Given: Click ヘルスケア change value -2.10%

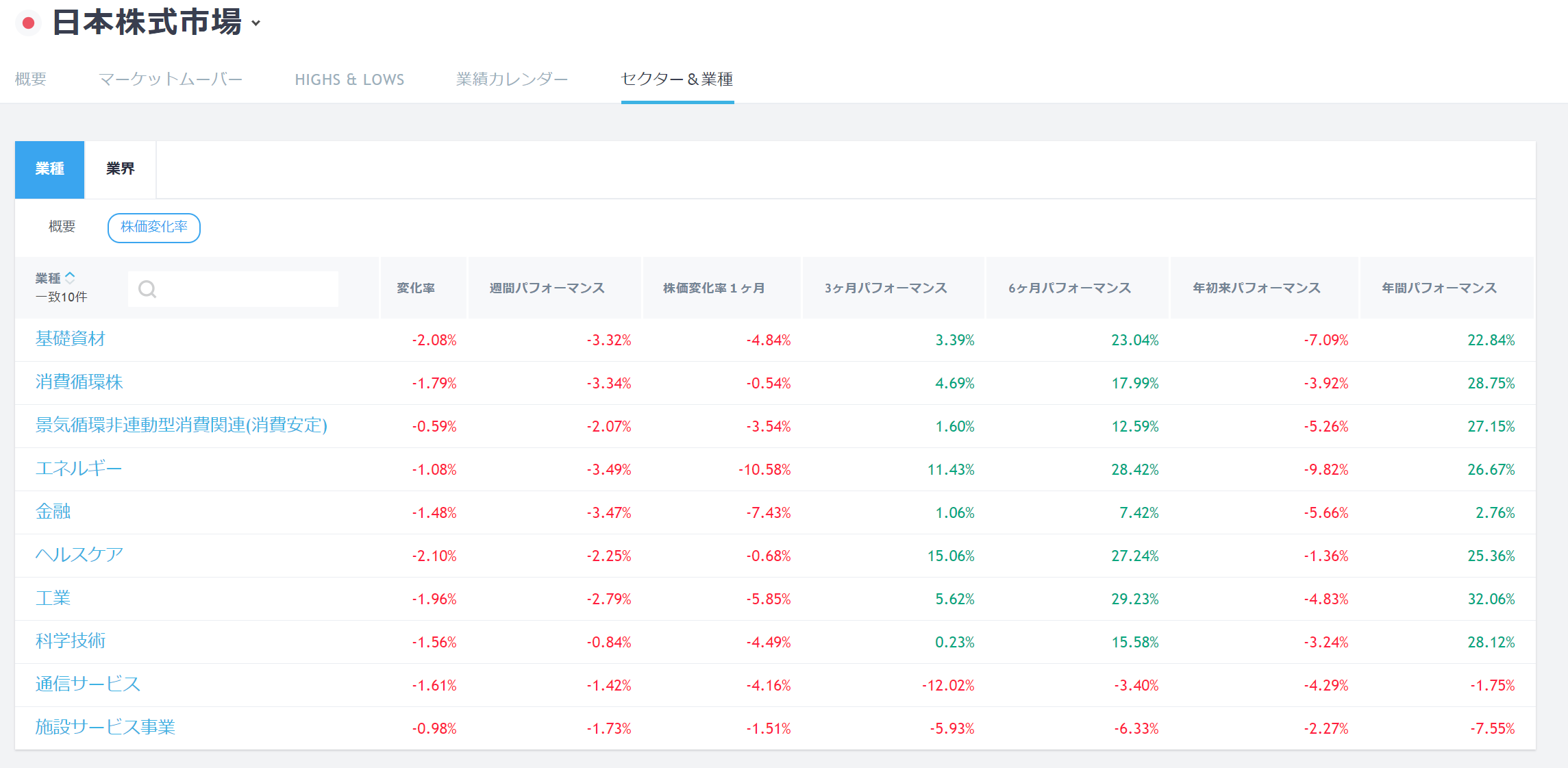Looking at the screenshot, I should pyautogui.click(x=434, y=556).
